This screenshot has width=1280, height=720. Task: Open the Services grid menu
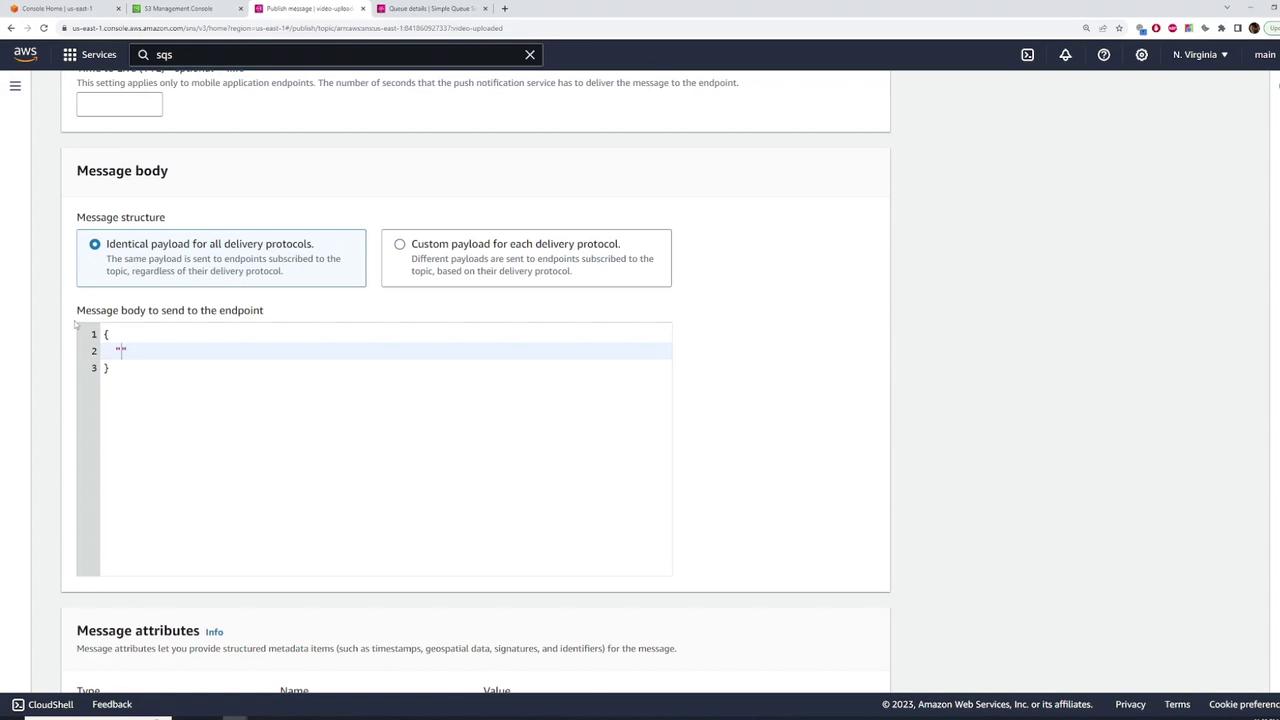click(x=90, y=55)
